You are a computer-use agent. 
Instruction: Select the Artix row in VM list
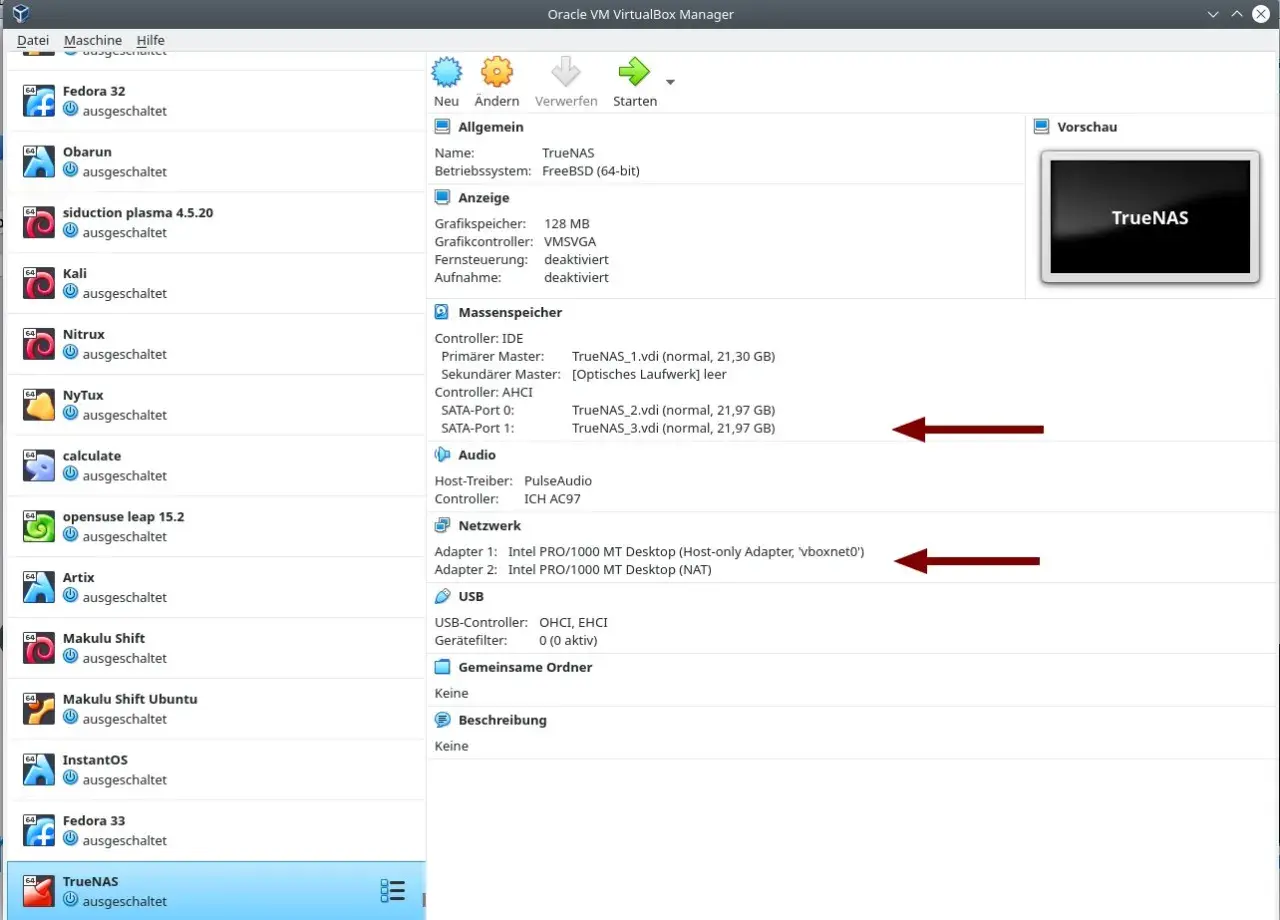(x=216, y=588)
